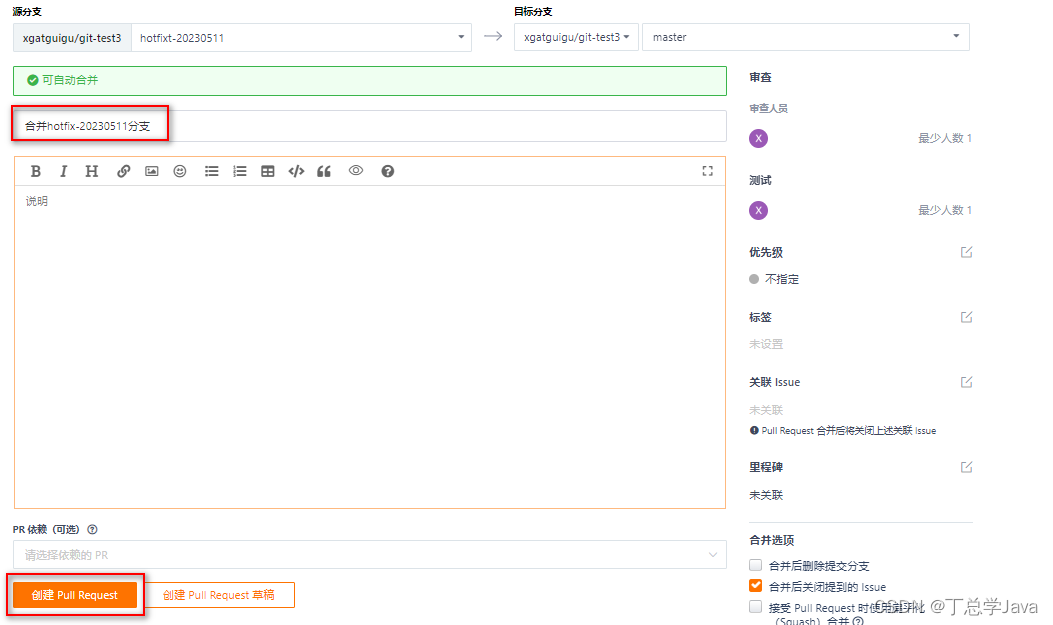
Task: Click the 创建 Pull Request button
Action: [x=74, y=594]
